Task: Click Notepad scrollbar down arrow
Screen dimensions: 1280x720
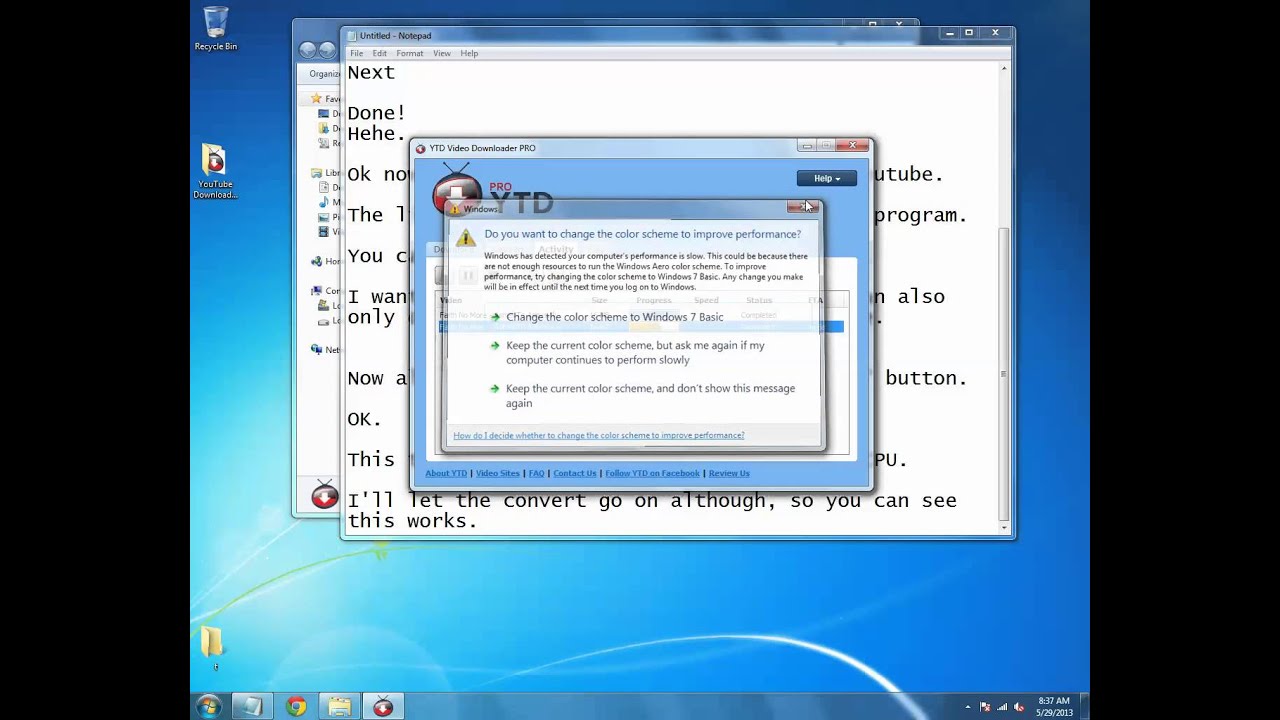Action: point(1004,527)
